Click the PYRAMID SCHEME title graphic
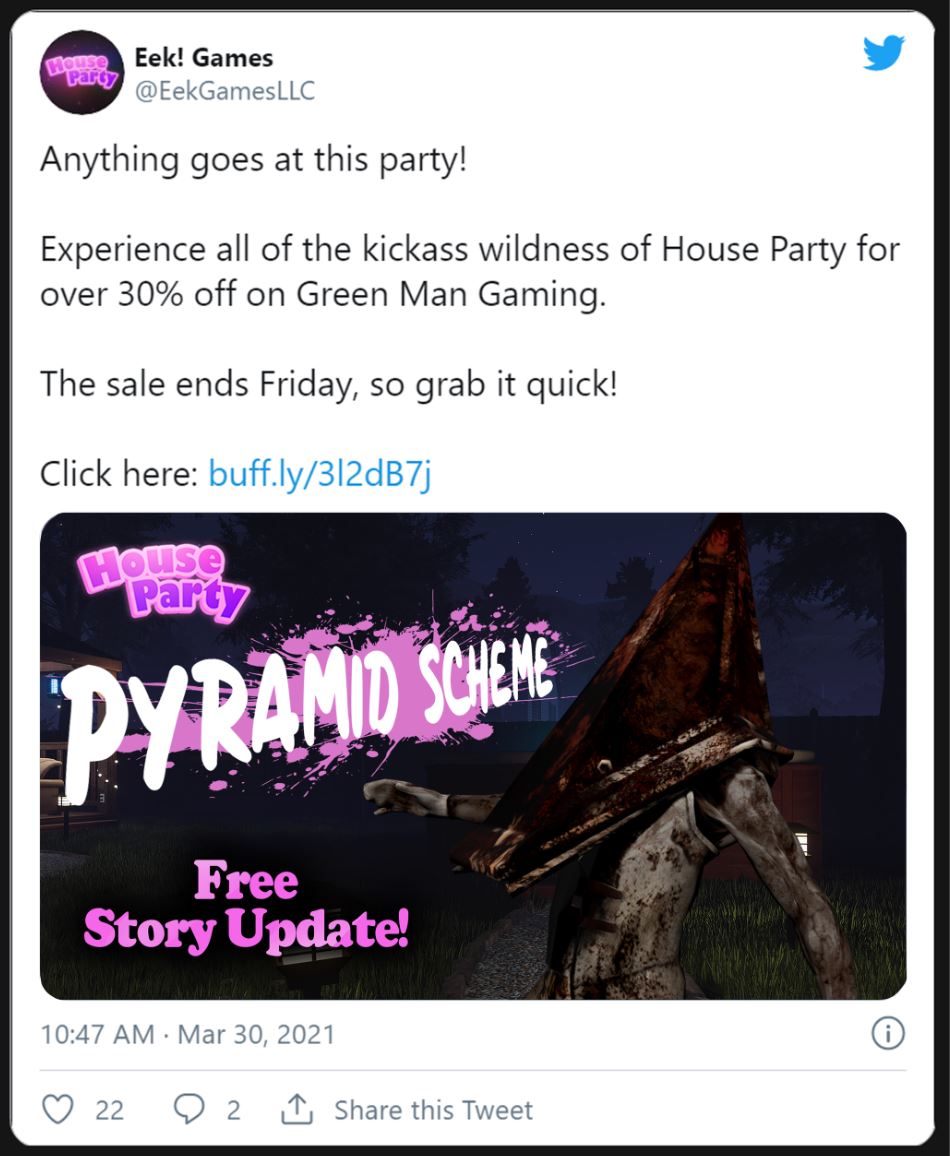This screenshot has height=1156, width=950. click(x=310, y=708)
